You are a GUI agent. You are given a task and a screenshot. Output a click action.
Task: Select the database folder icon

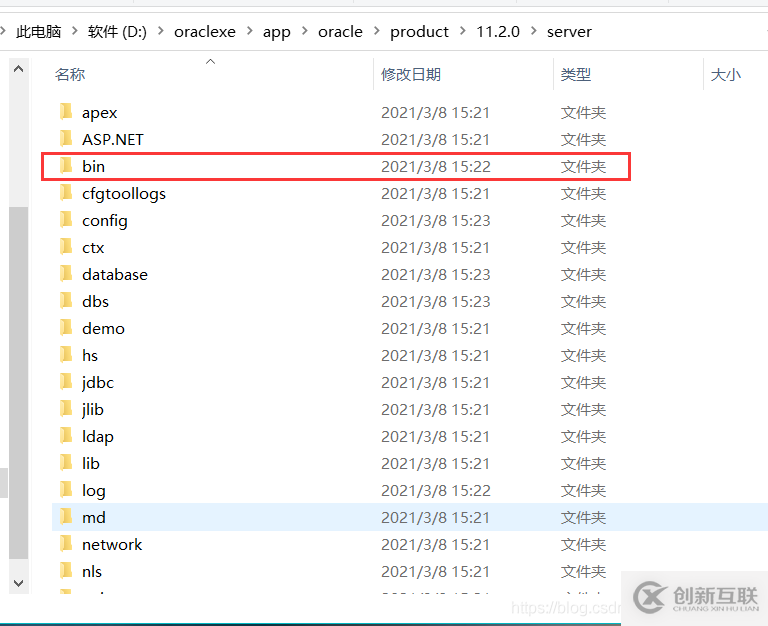click(66, 274)
